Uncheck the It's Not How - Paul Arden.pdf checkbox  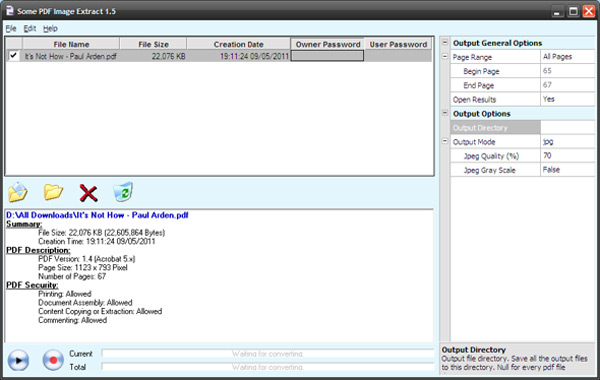(x=13, y=55)
